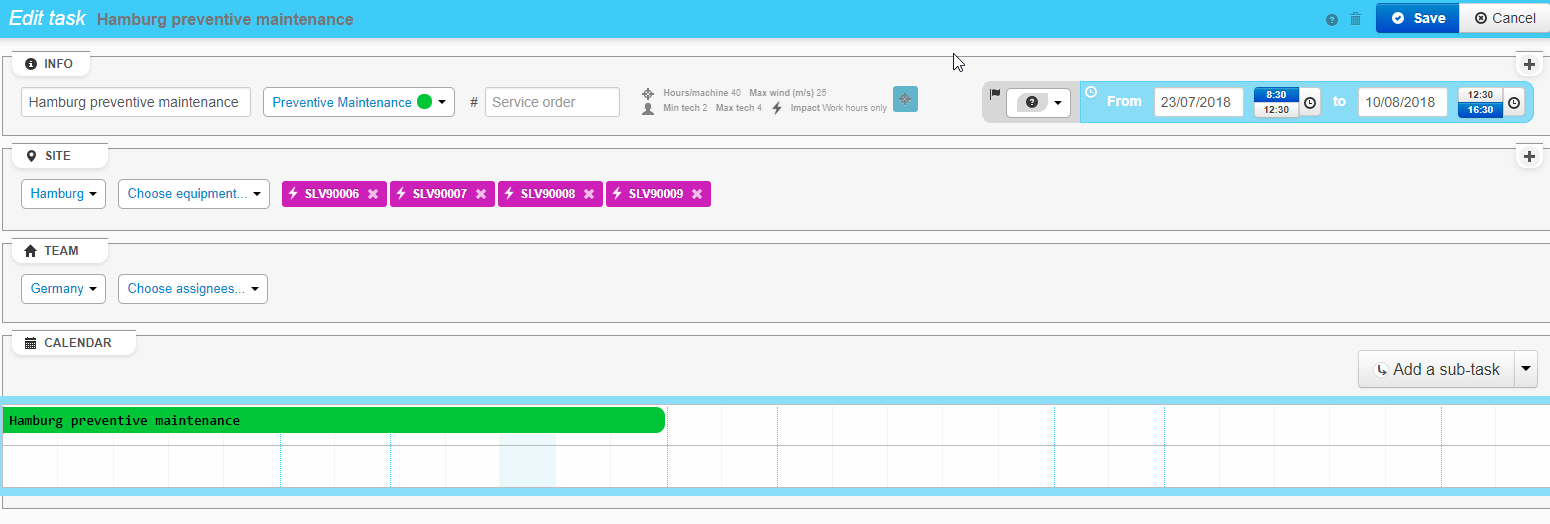Open the Preventive Maintenance type dropdown
1550x524 pixels.
(358, 102)
